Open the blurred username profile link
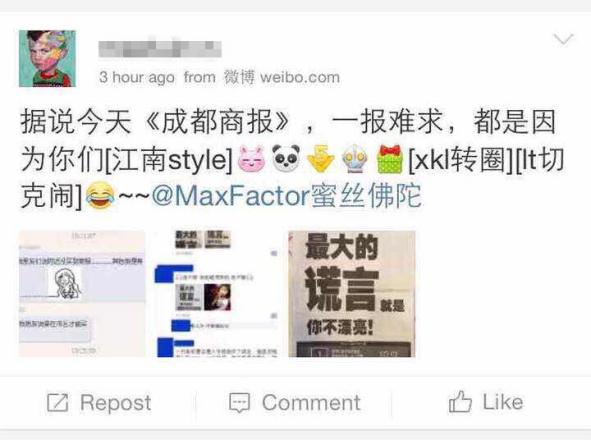 pyautogui.click(x=160, y=49)
